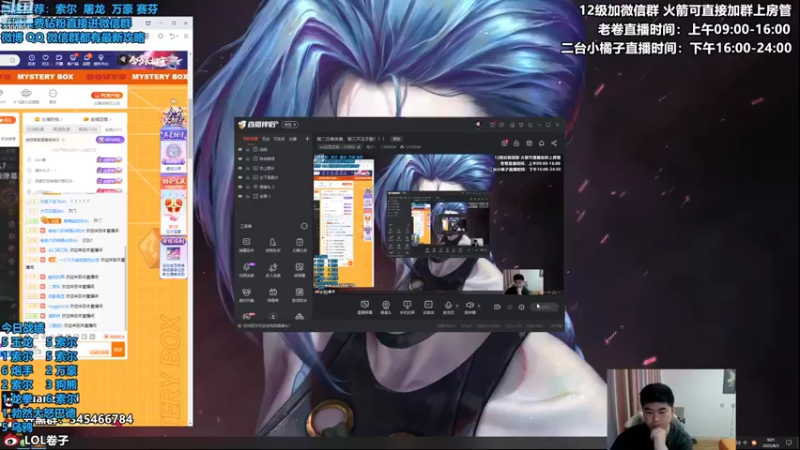Open the browser's hamburger menu
The image size is (800, 450).
click(186, 36)
